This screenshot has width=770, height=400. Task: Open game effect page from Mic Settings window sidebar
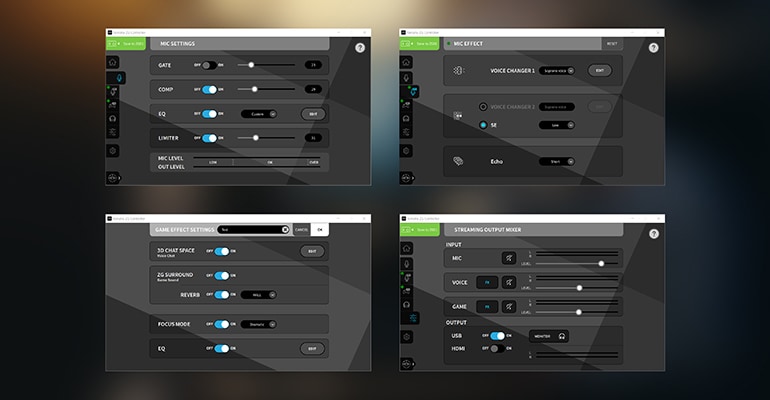point(112,105)
